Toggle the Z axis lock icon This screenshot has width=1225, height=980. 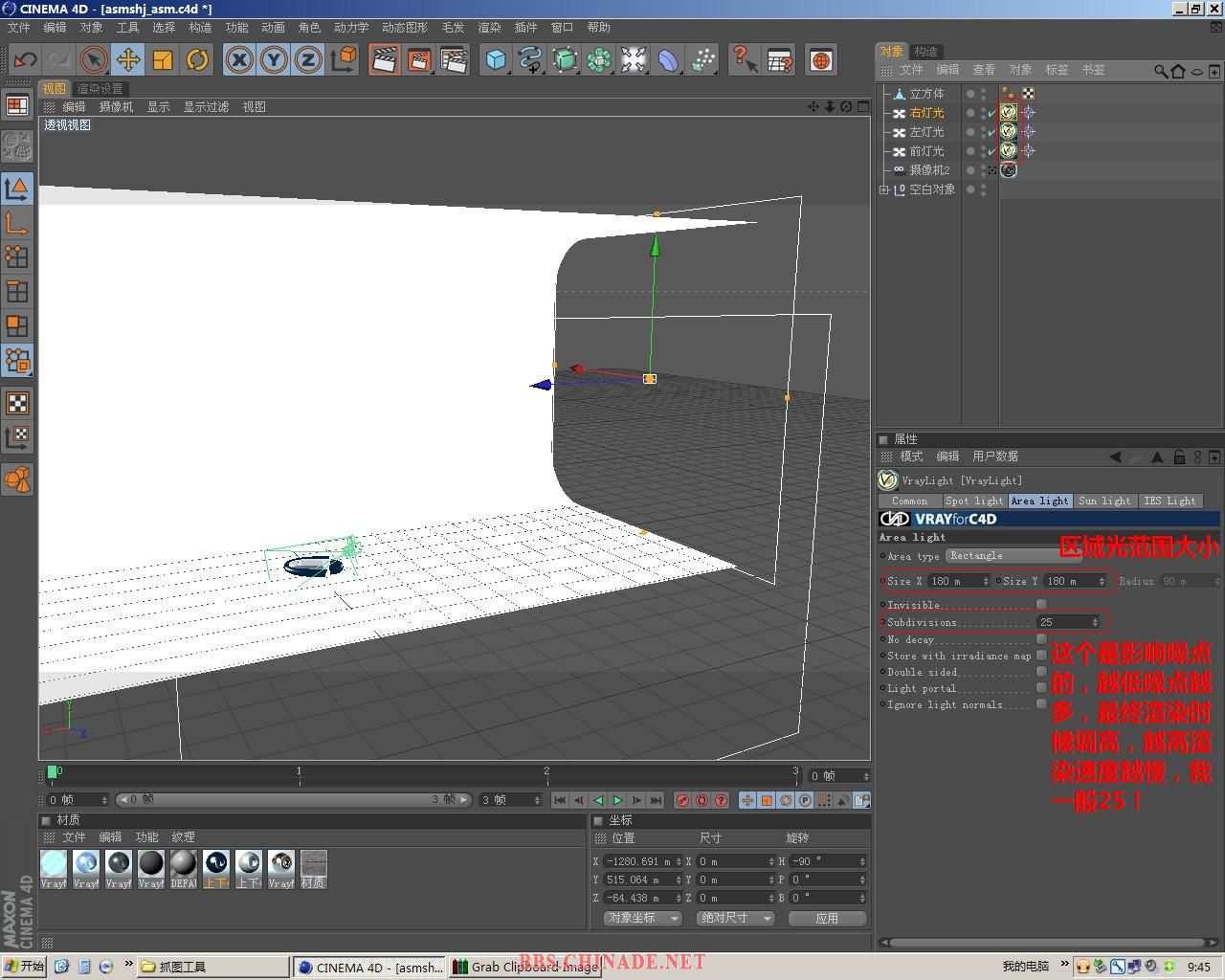307,60
